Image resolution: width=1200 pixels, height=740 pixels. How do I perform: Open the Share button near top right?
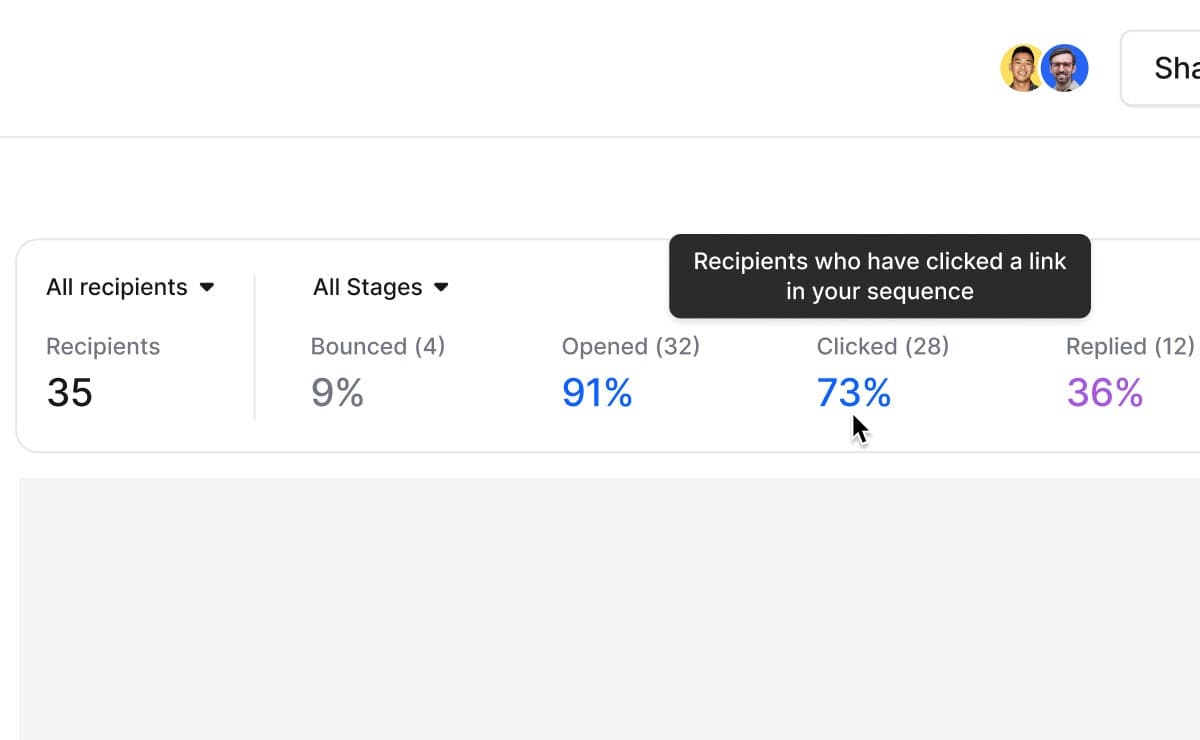pyautogui.click(x=1173, y=68)
